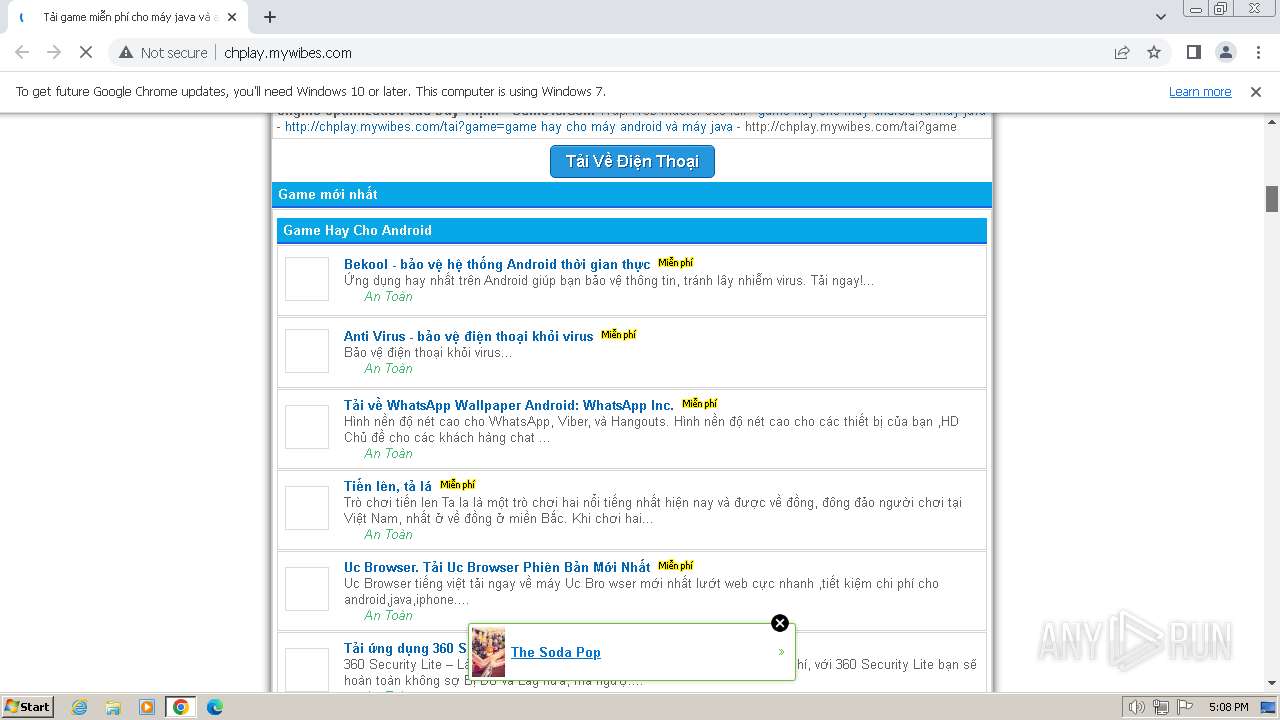Bookmark this page with the star icon
This screenshot has width=1280, height=720.
[x=1154, y=53]
